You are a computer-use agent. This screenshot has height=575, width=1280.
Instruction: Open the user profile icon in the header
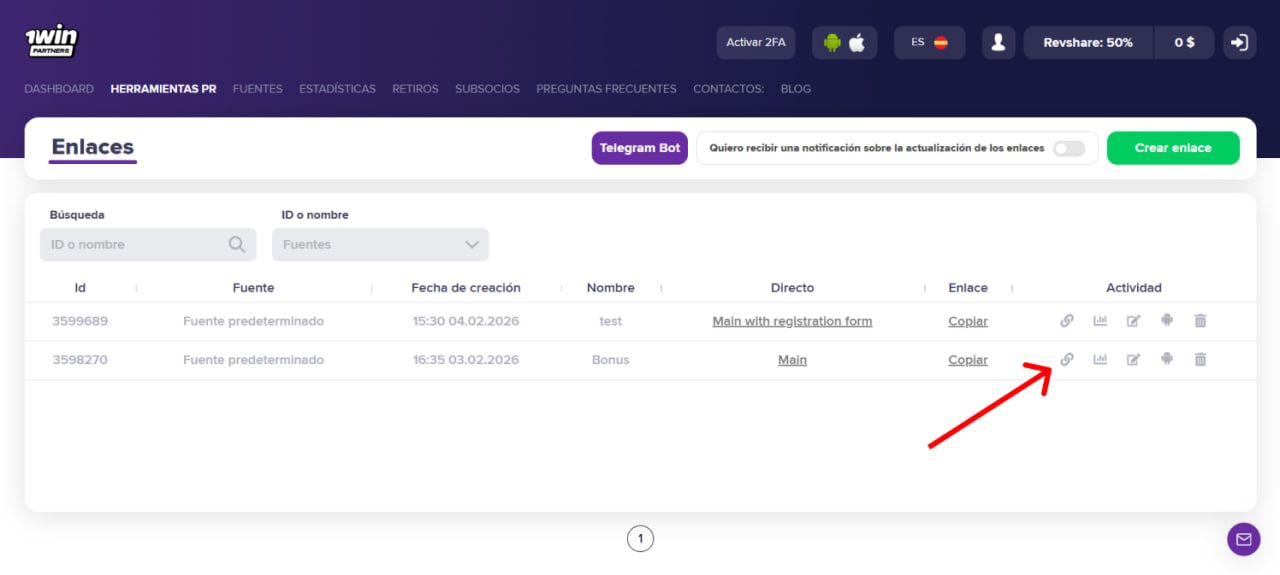pos(998,43)
